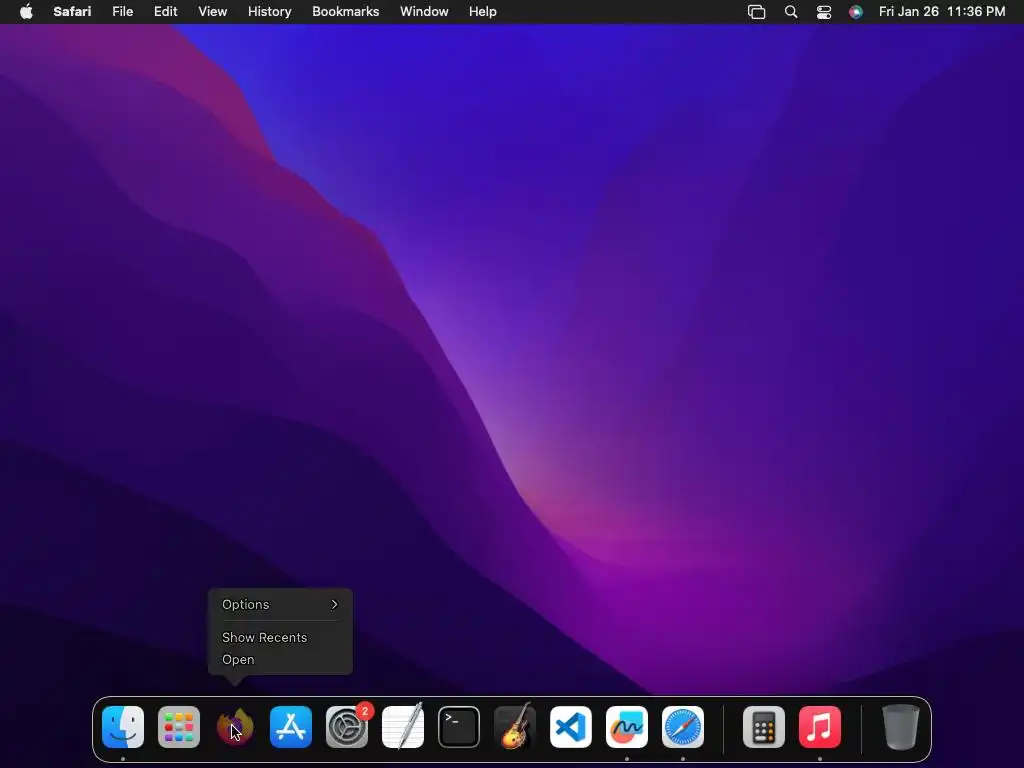This screenshot has width=1024, height=768.
Task: Open the File menu
Action: pos(123,12)
